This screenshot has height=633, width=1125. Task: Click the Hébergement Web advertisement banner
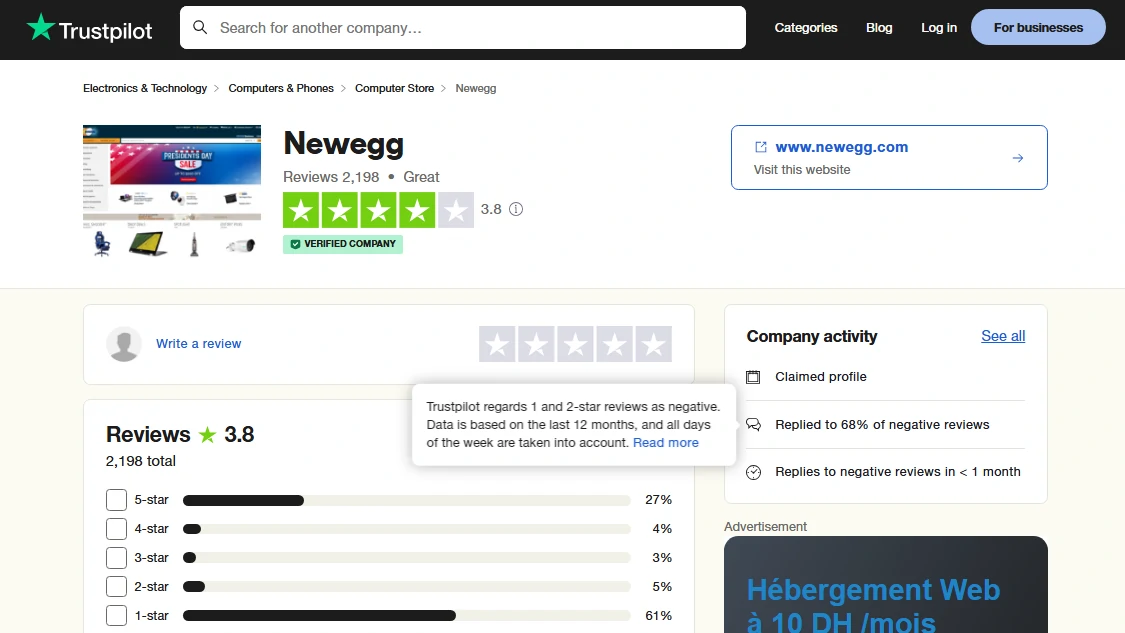pyautogui.click(x=885, y=585)
